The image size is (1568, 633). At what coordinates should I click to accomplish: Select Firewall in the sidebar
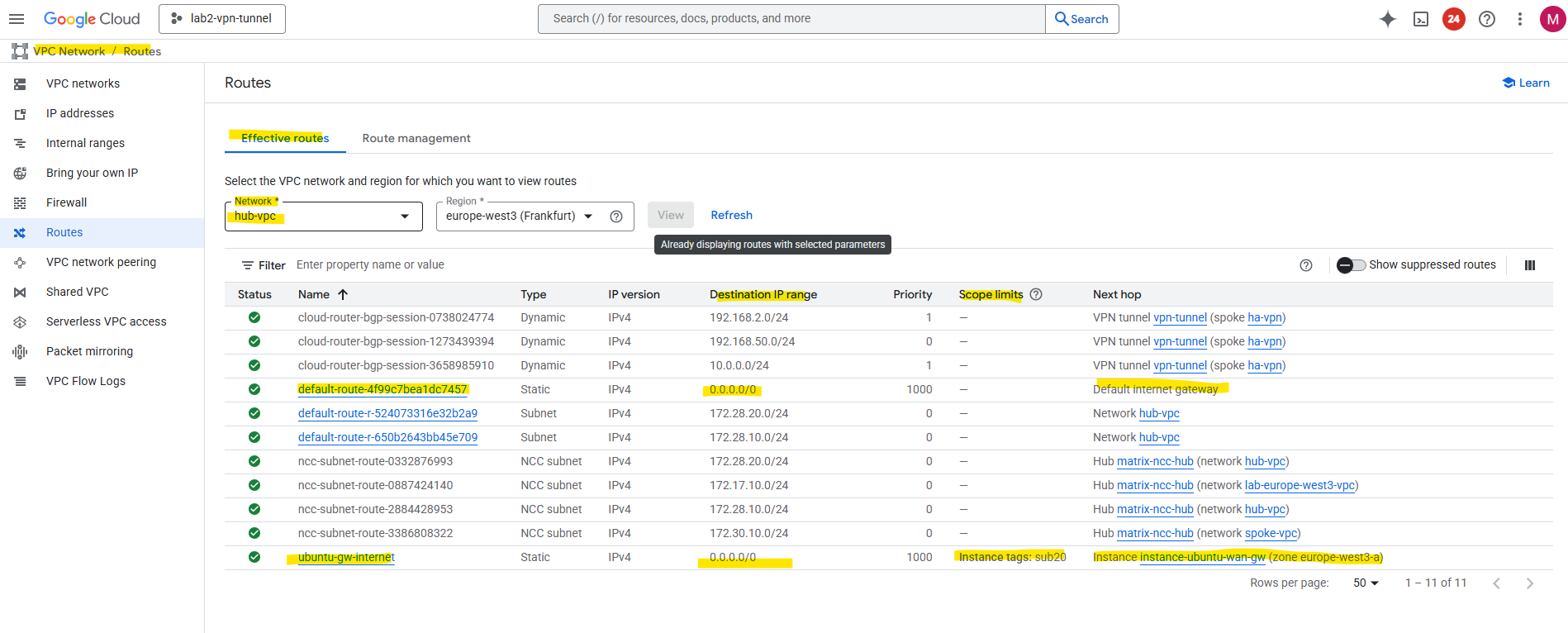click(x=66, y=202)
